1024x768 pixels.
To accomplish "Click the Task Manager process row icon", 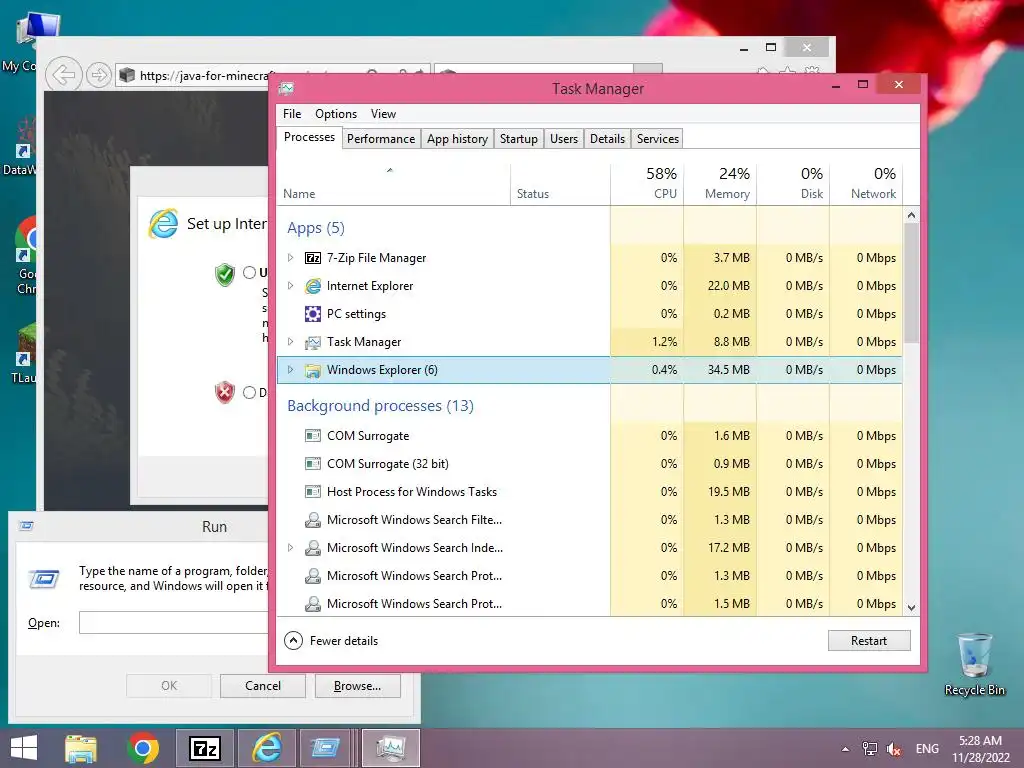I will click(x=313, y=342).
